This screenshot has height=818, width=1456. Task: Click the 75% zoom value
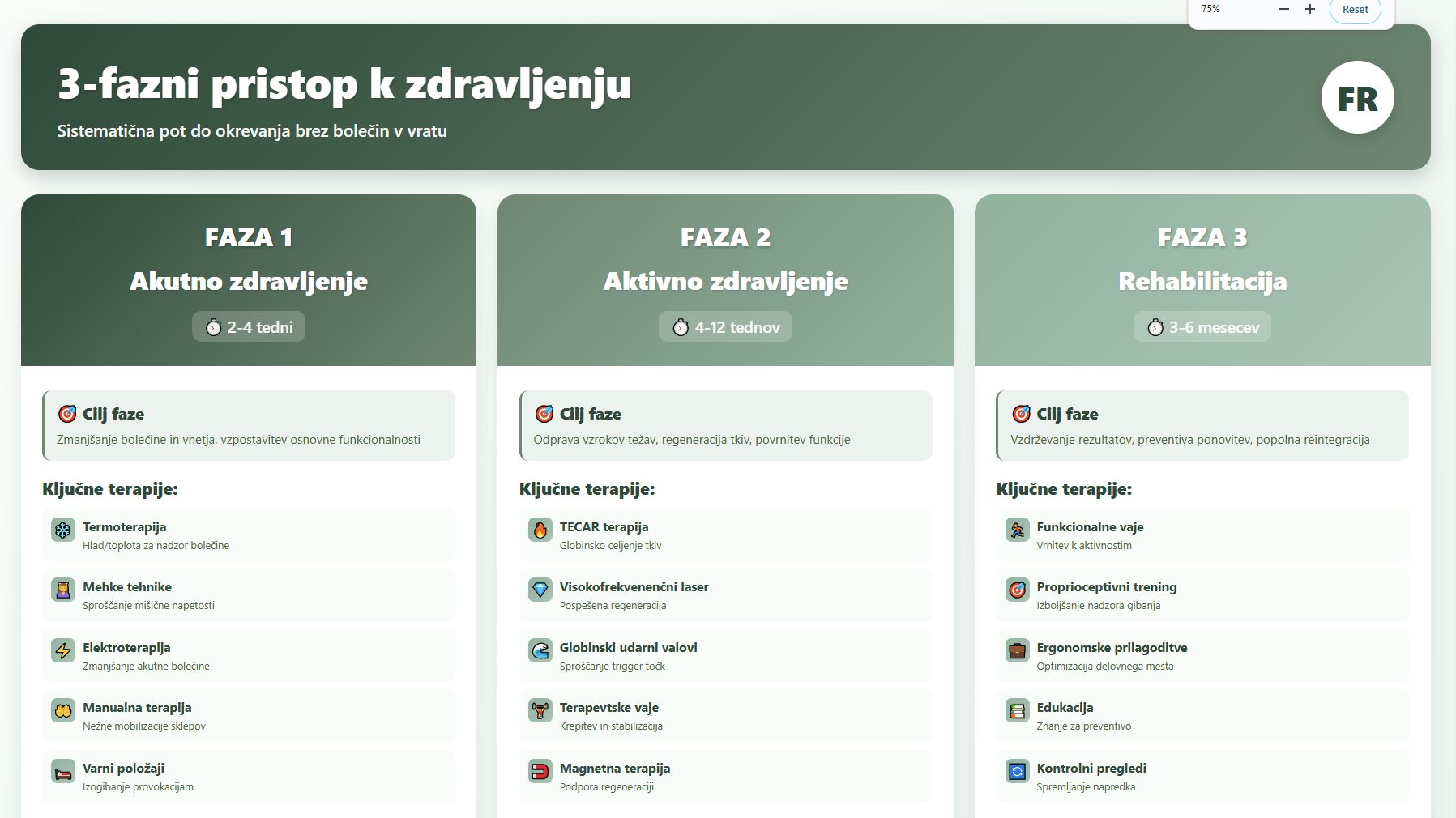(x=1210, y=9)
